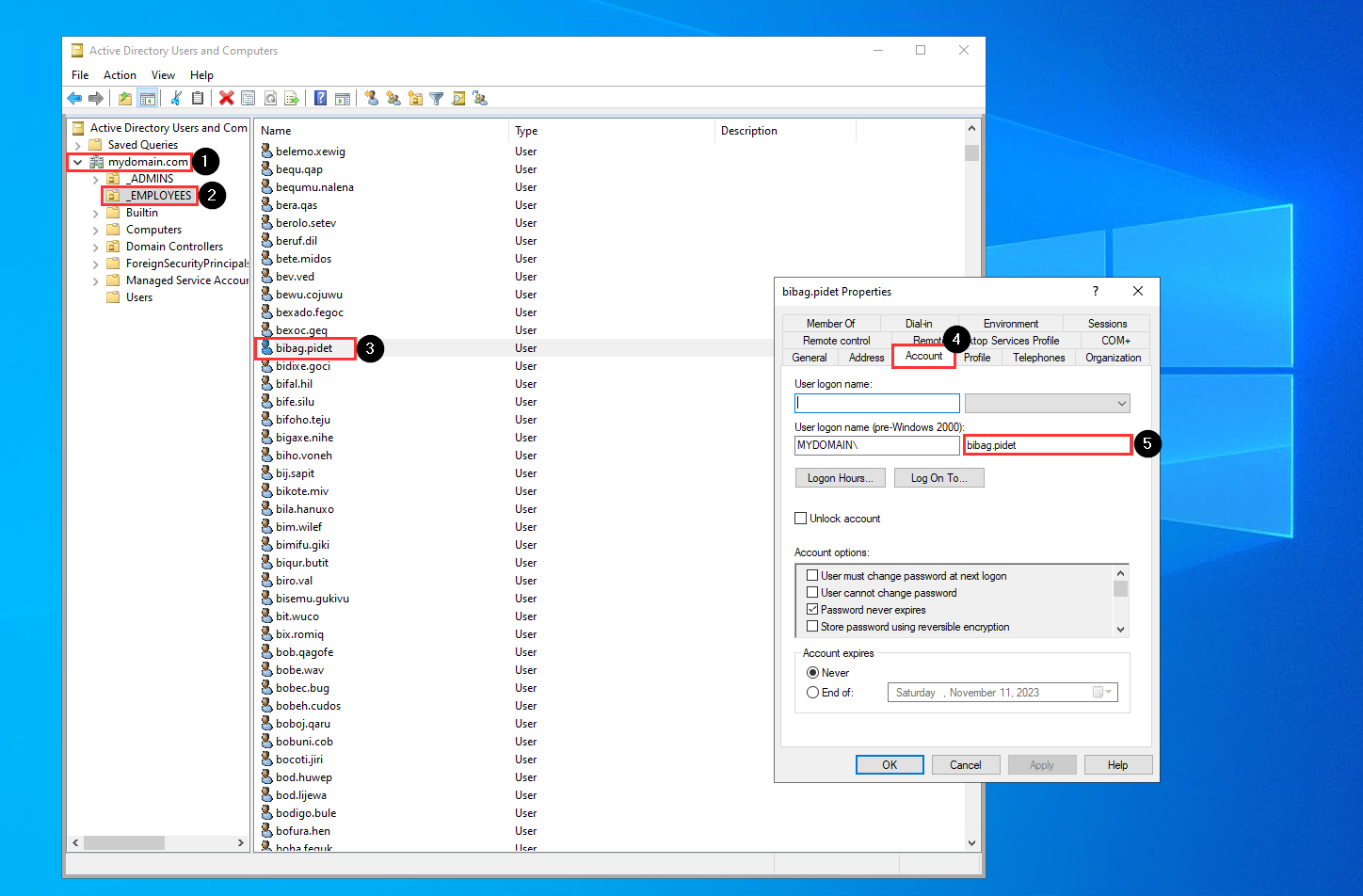Expand the Managed Service Accounts node
Screen dimensions: 1363x896
96,280
